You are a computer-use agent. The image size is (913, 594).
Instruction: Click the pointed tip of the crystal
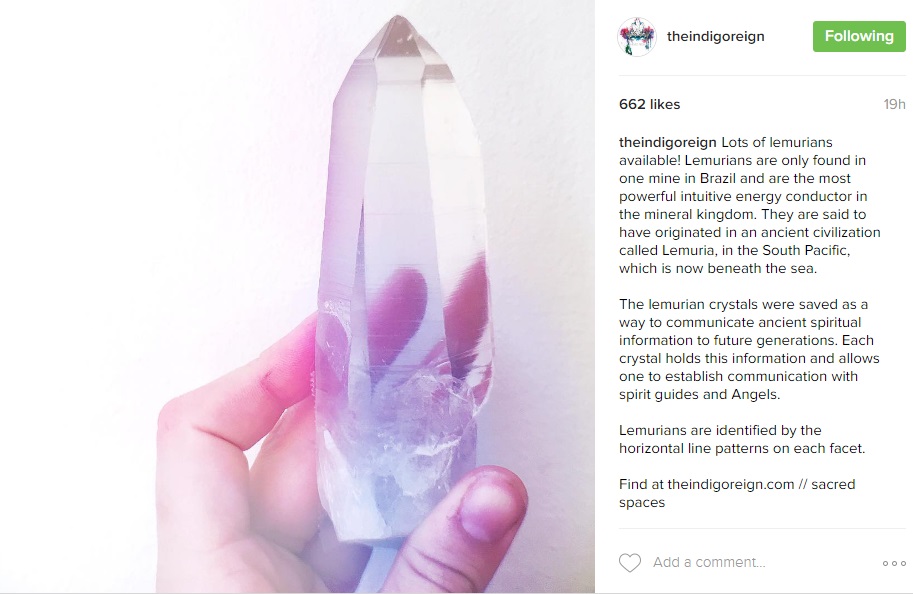point(398,35)
